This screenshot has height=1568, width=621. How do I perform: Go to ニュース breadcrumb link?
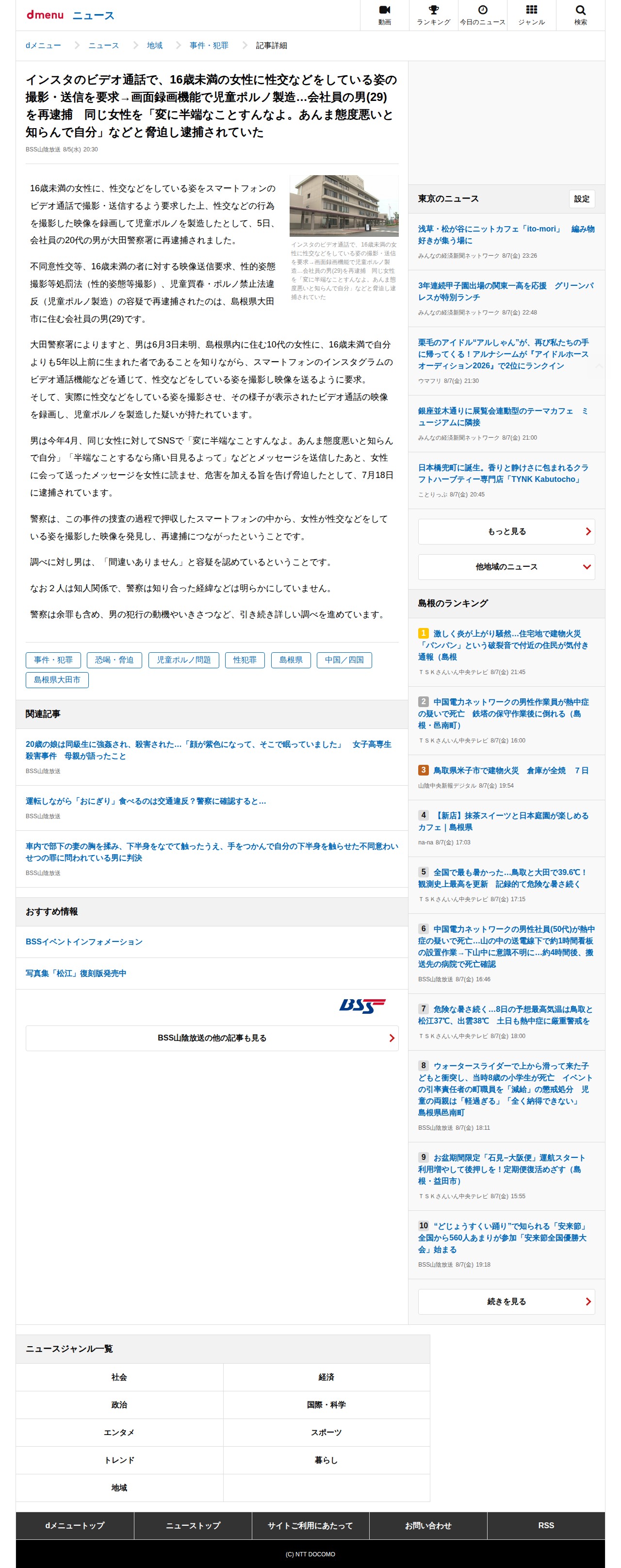pos(103,46)
